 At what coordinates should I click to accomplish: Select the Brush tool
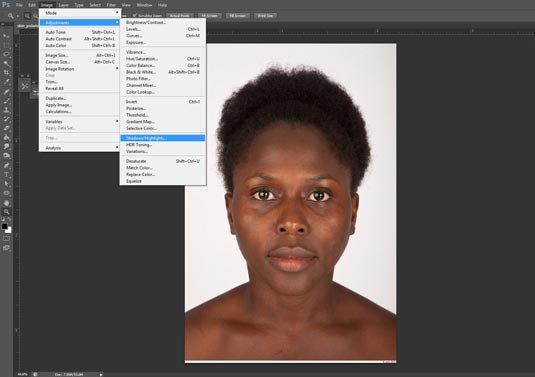(6, 101)
